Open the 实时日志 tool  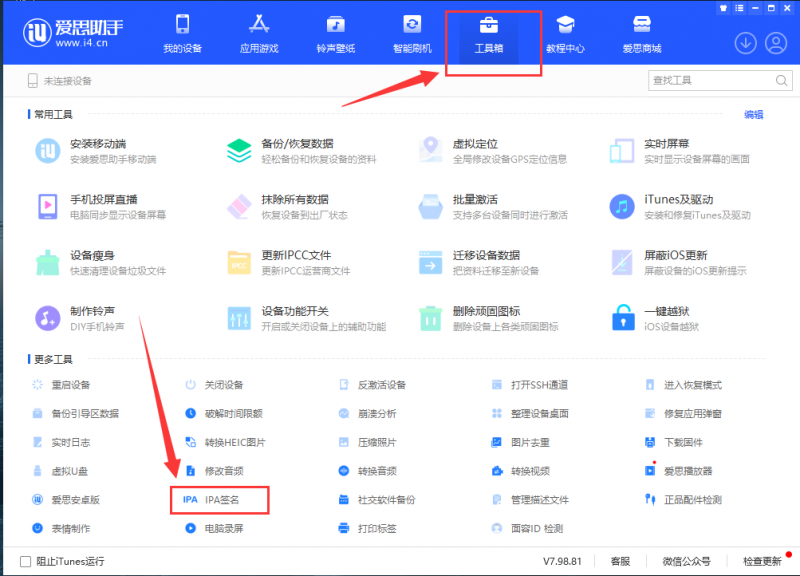61,442
